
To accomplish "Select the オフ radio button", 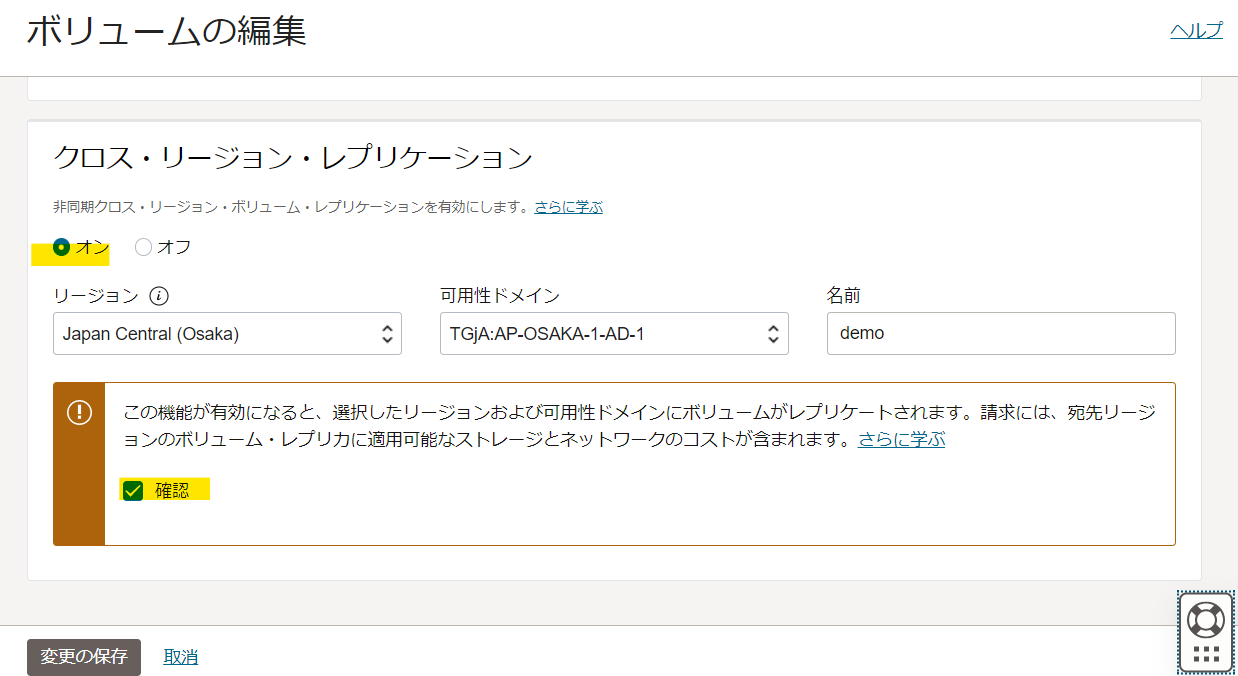I will coord(143,246).
